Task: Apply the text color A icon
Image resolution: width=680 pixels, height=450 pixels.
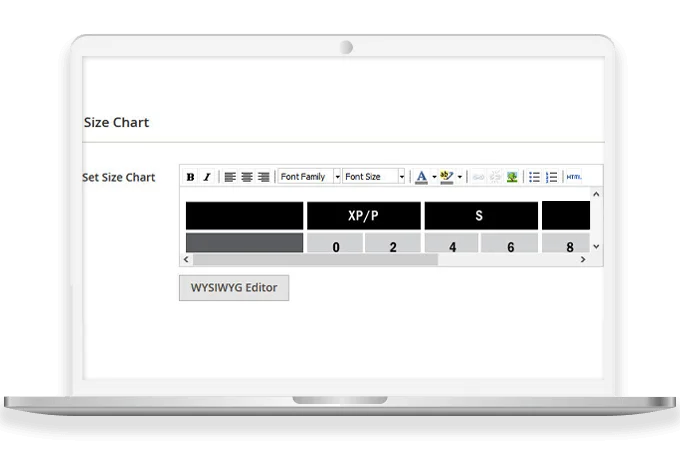Action: click(x=421, y=177)
